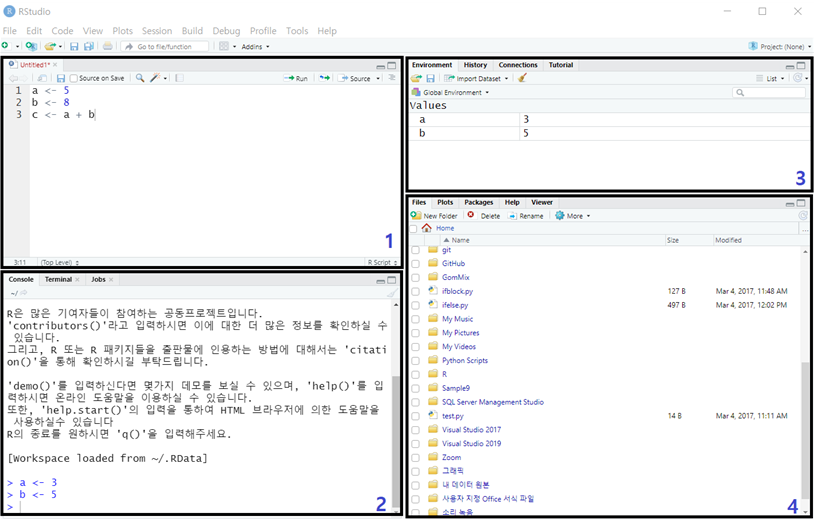The width and height of the screenshot is (817, 522).
Task: Tick the checkbox for ifelse.py
Action: [x=415, y=305]
